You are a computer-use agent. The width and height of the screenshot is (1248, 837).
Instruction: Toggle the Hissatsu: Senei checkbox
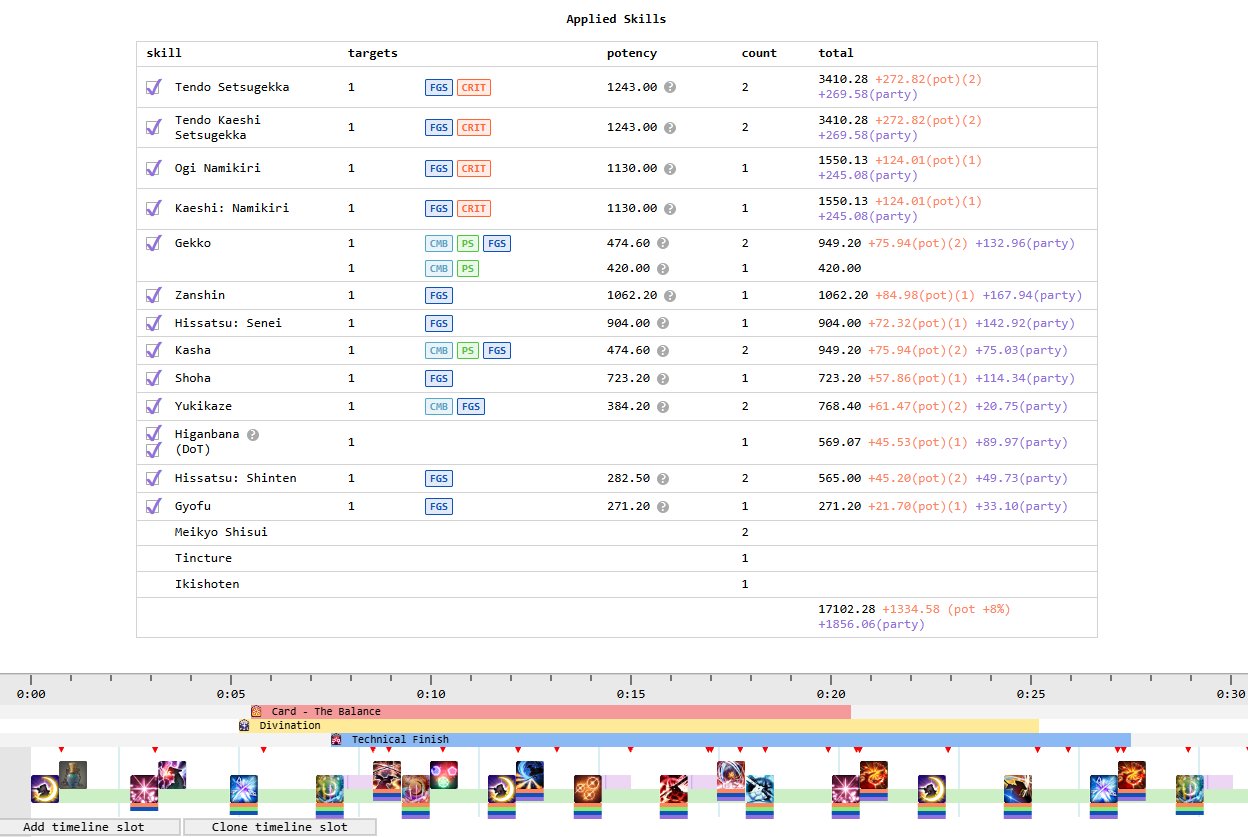[x=153, y=324]
